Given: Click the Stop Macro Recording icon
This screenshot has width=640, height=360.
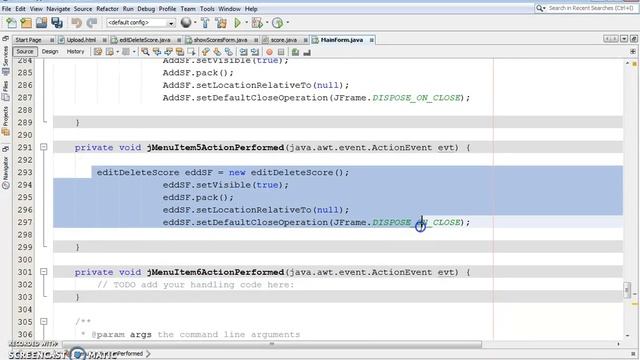Looking at the screenshot, I should point(281,52).
